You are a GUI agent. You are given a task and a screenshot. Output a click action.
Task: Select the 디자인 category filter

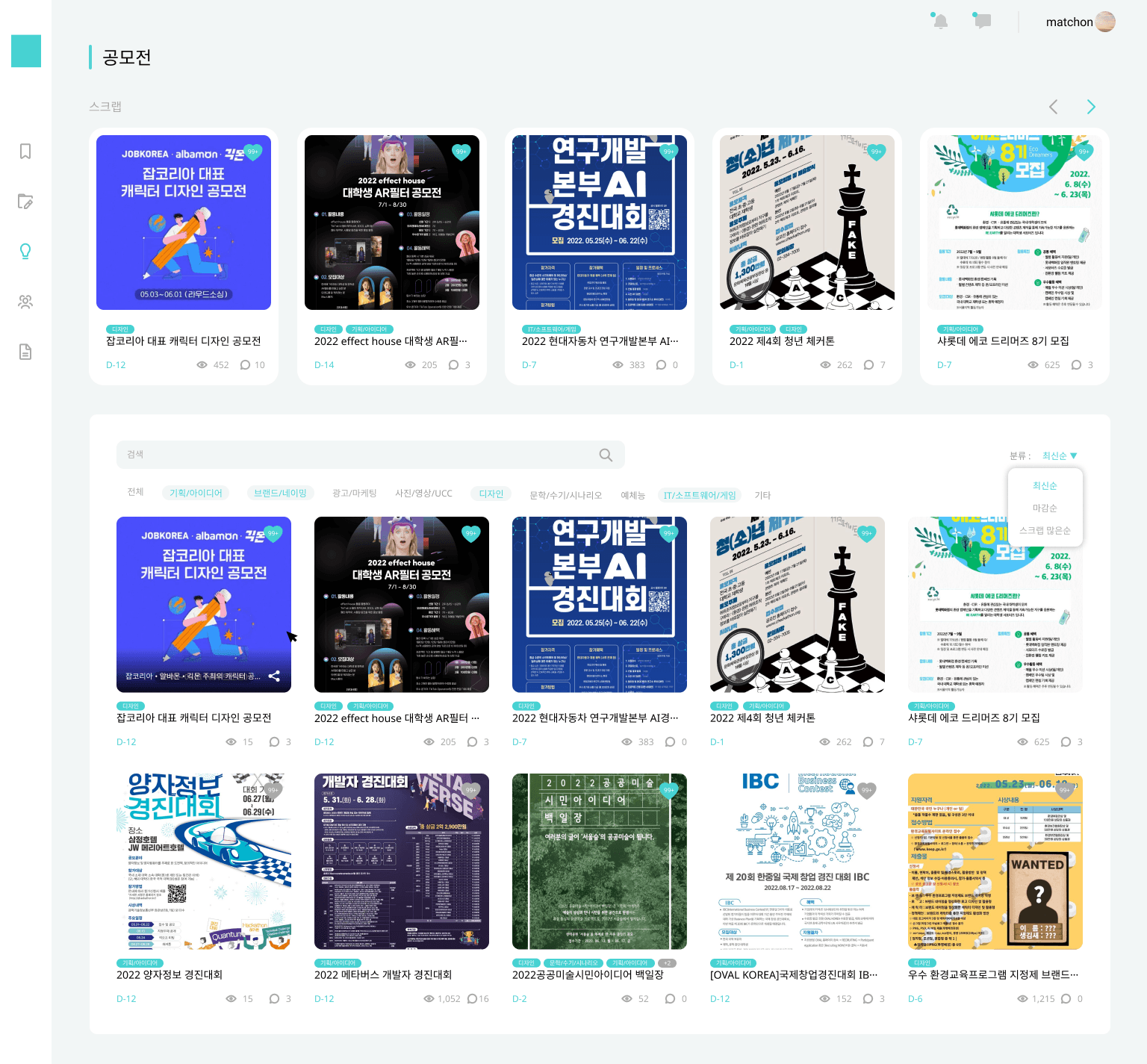pos(491,494)
